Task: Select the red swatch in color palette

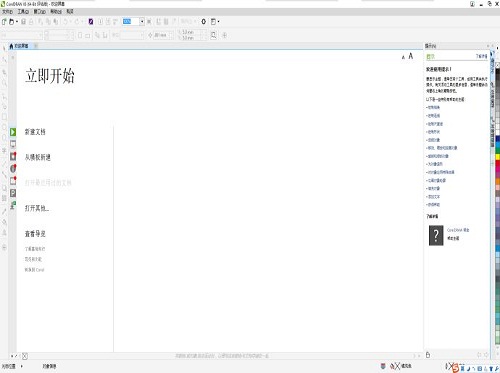Action: point(497,164)
